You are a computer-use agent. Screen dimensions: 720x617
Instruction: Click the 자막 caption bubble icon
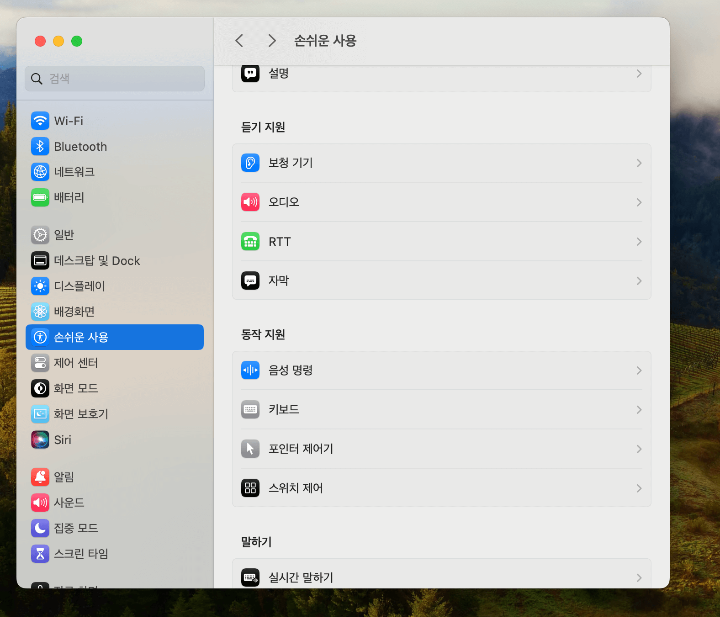(x=250, y=280)
